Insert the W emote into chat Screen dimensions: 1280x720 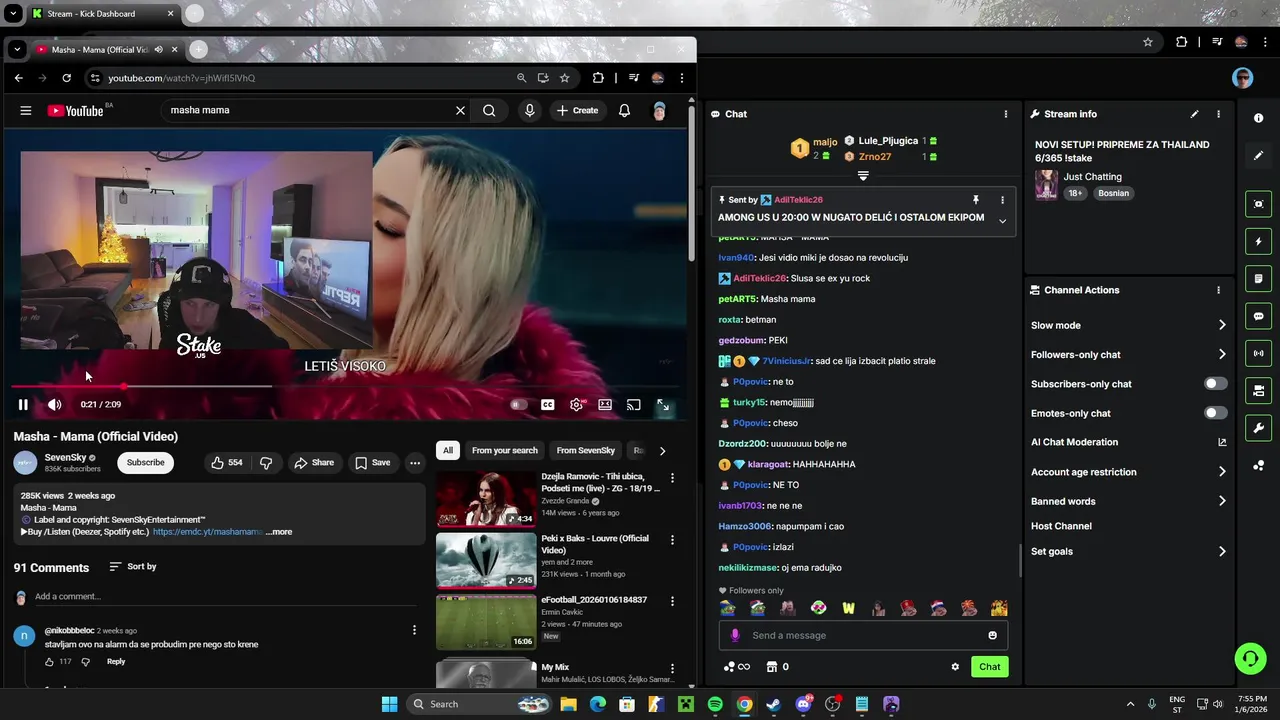[x=848, y=608]
